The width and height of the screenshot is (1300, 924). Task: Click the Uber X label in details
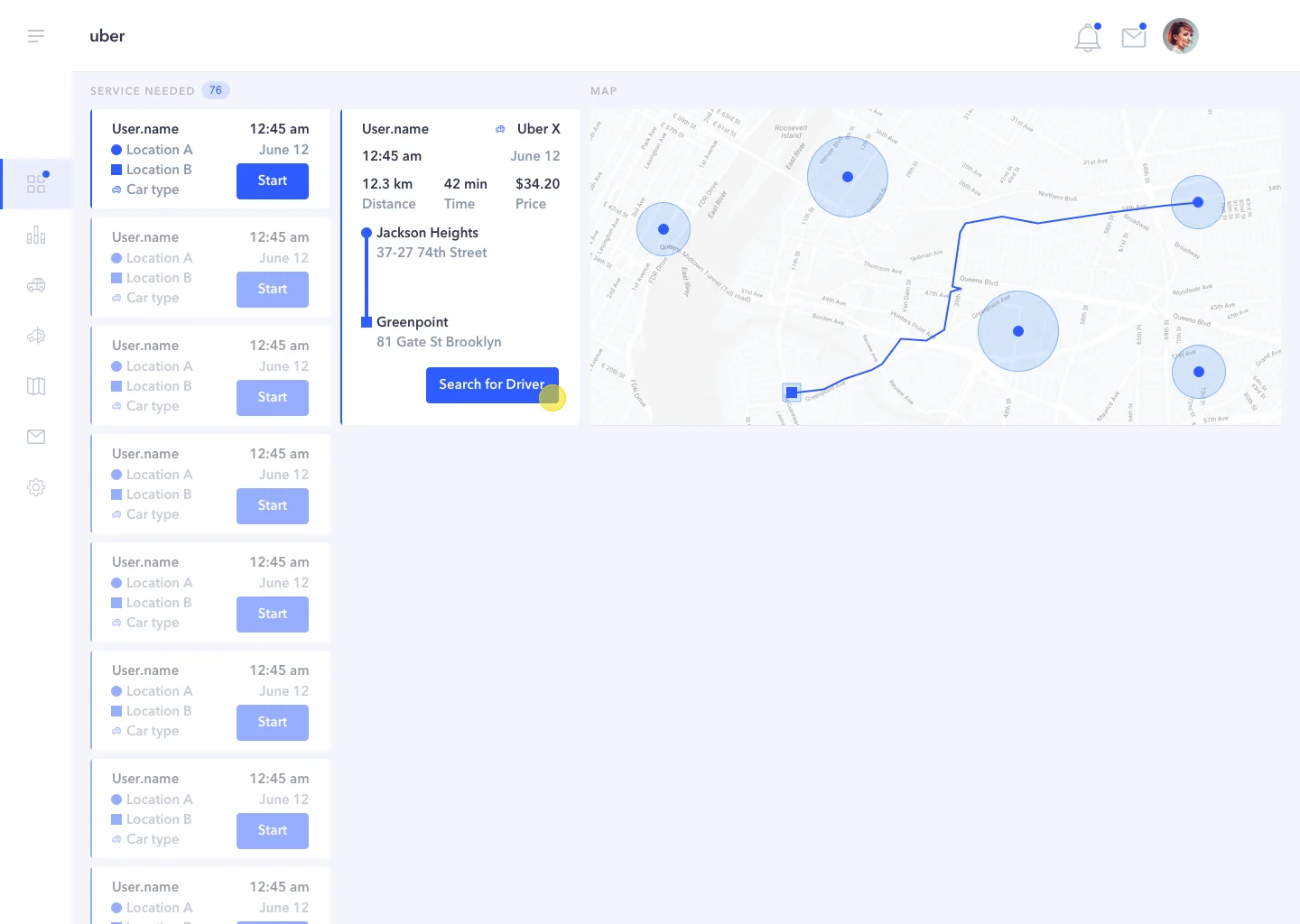pyautogui.click(x=539, y=129)
